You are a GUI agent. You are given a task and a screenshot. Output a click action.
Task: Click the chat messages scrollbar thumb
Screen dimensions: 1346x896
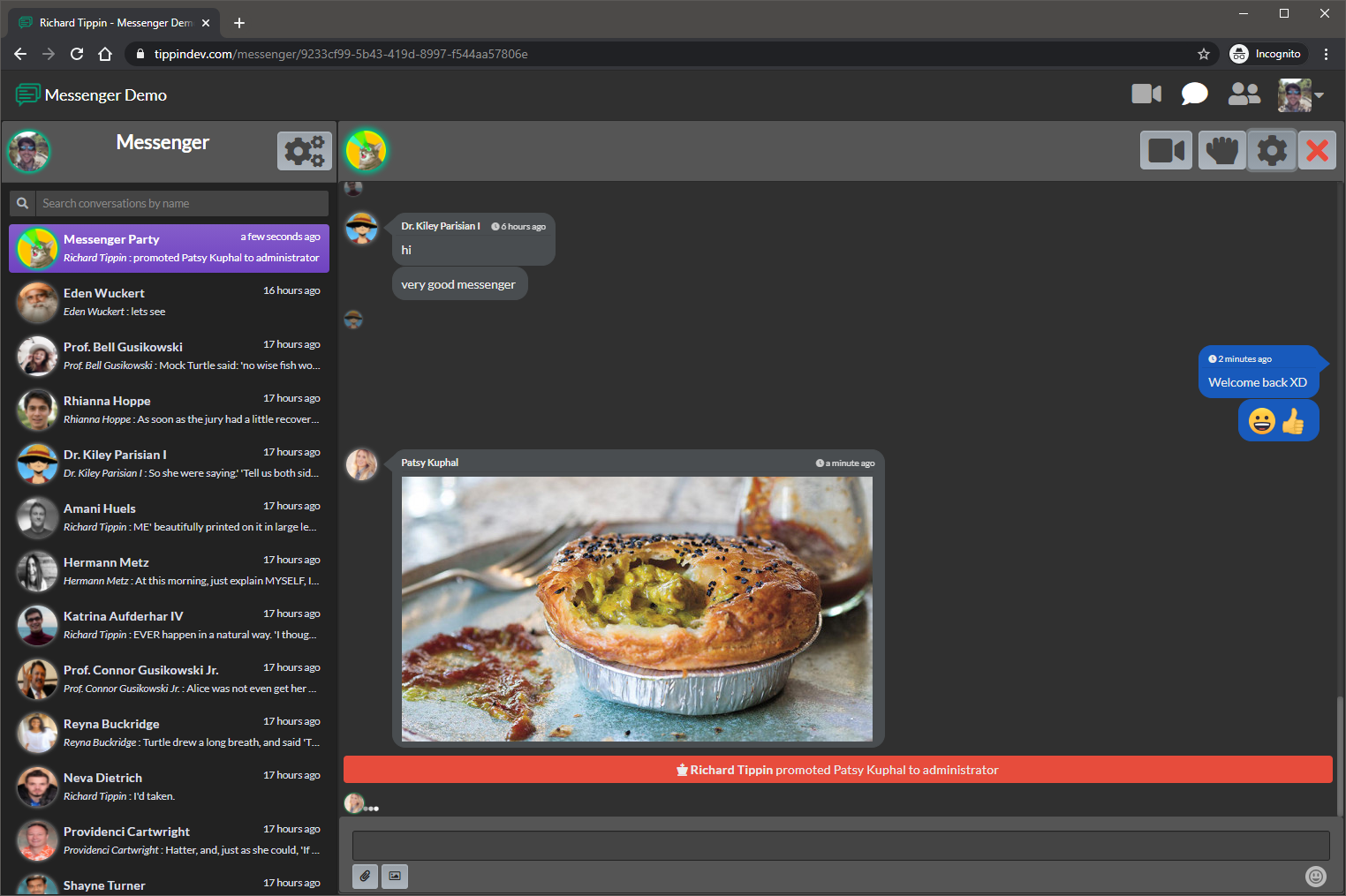click(1340, 756)
